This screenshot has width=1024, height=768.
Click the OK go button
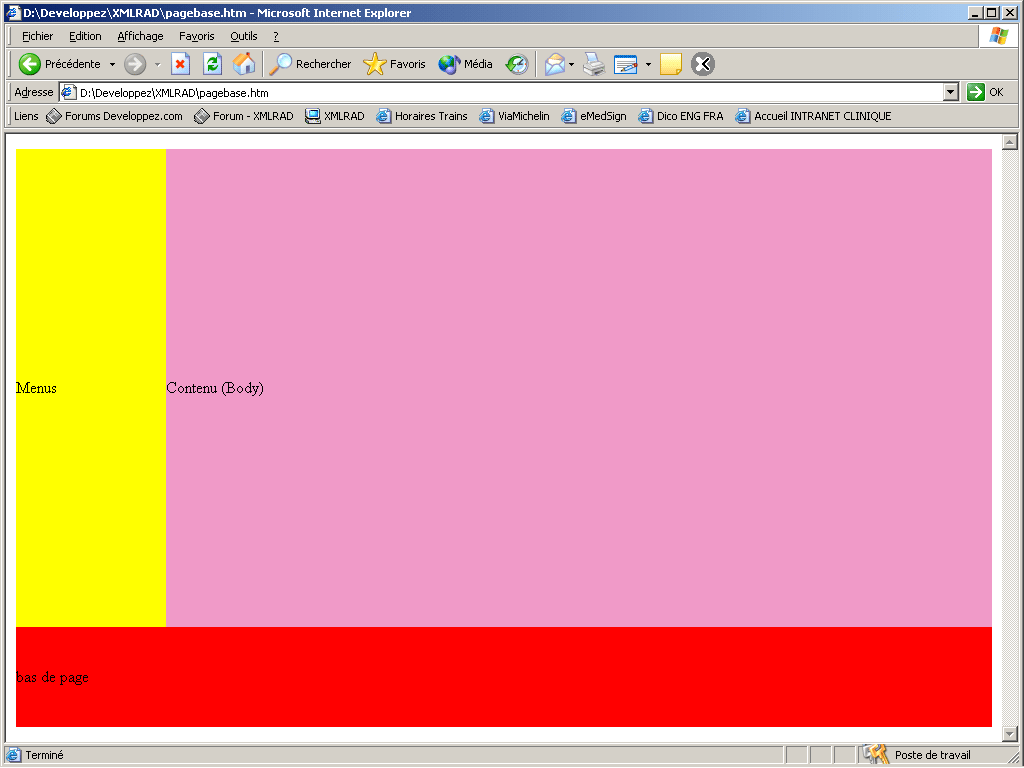(986, 92)
